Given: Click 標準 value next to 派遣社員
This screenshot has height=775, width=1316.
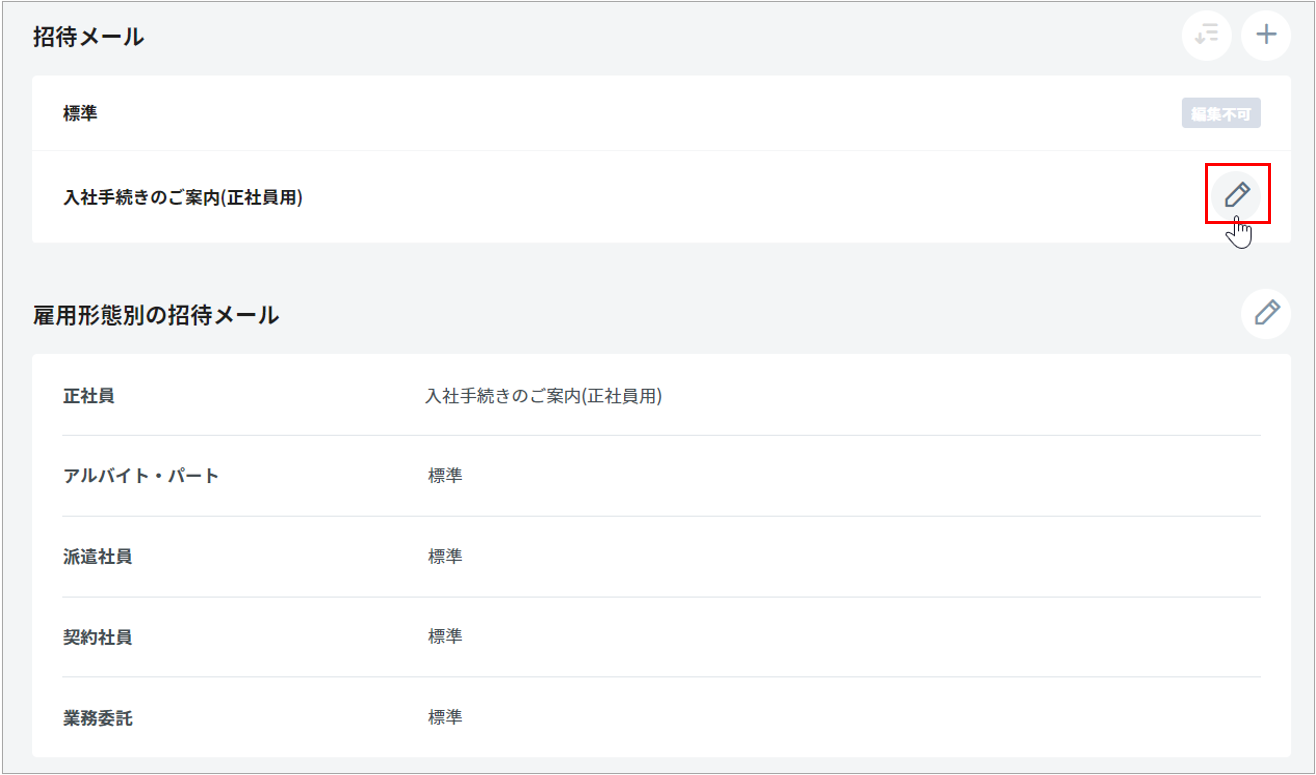Looking at the screenshot, I should pyautogui.click(x=445, y=557).
